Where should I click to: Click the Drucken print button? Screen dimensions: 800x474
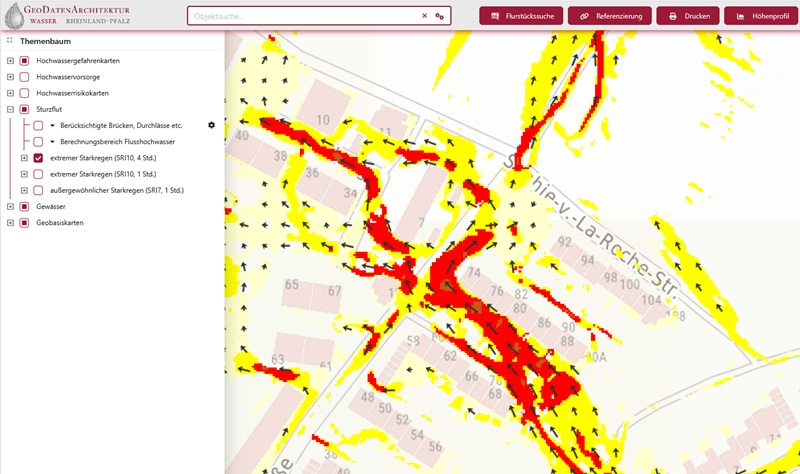tap(689, 16)
